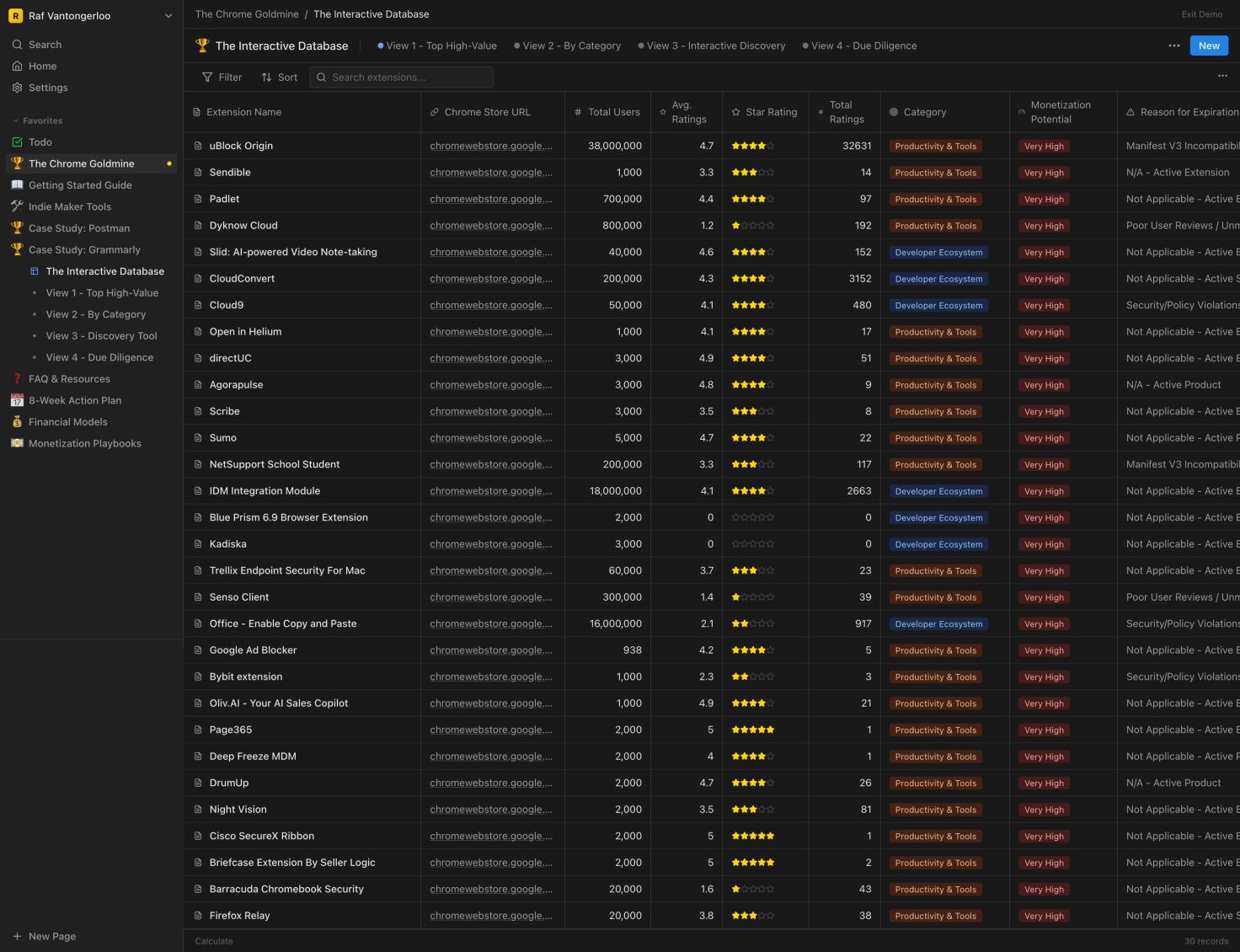Viewport: 1240px width, 952px height.
Task: Click the Firefox Relay extension name
Action: (x=239, y=916)
